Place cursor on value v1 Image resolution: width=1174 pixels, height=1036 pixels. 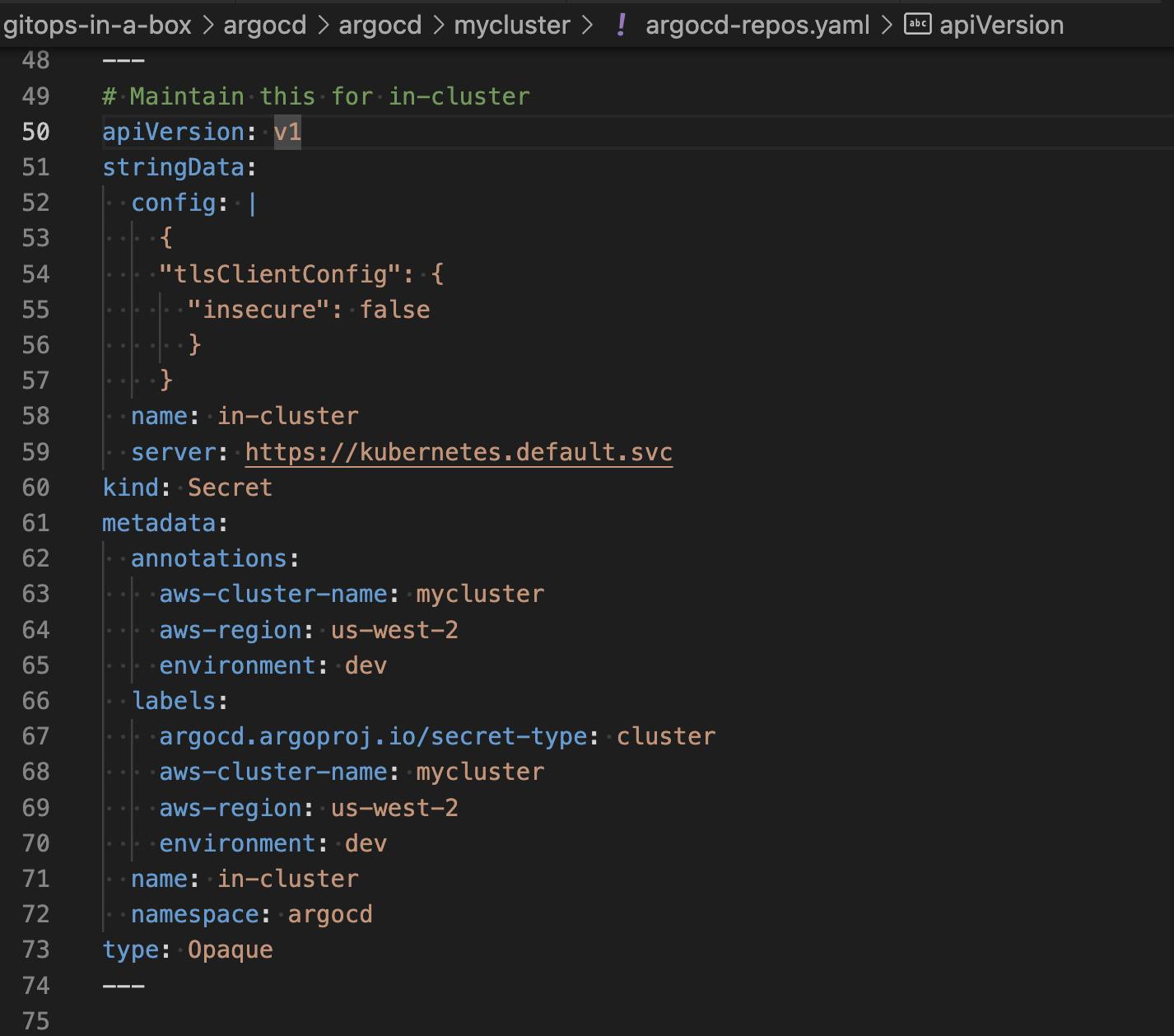(287, 132)
